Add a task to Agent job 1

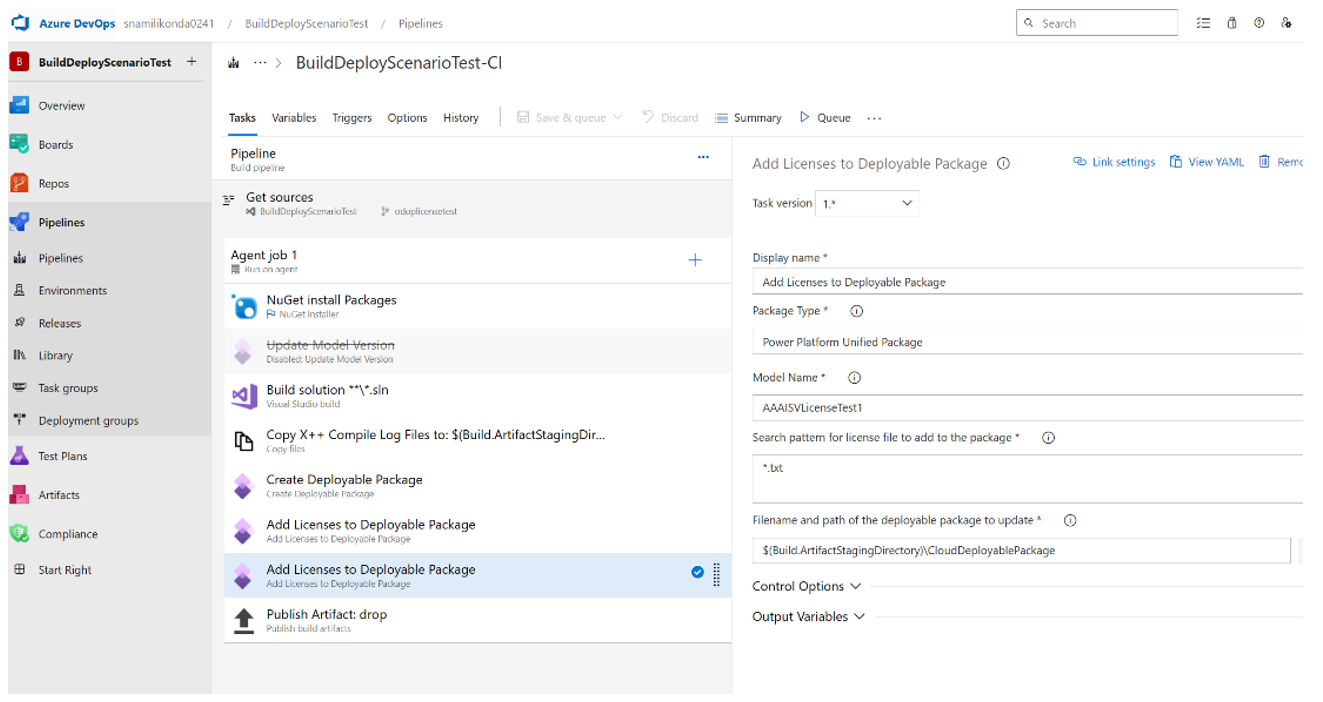tap(695, 260)
